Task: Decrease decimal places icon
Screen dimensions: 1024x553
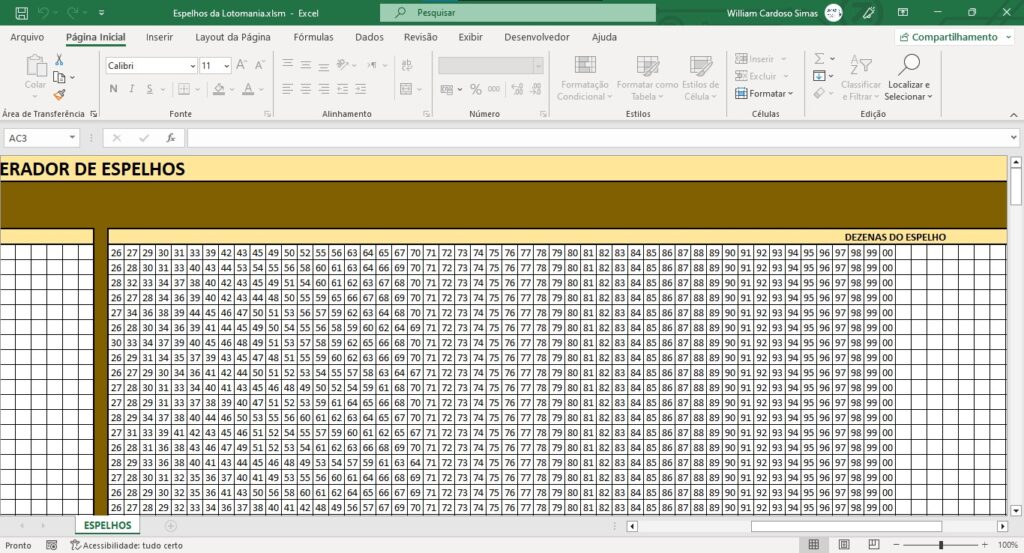Action: (x=536, y=89)
